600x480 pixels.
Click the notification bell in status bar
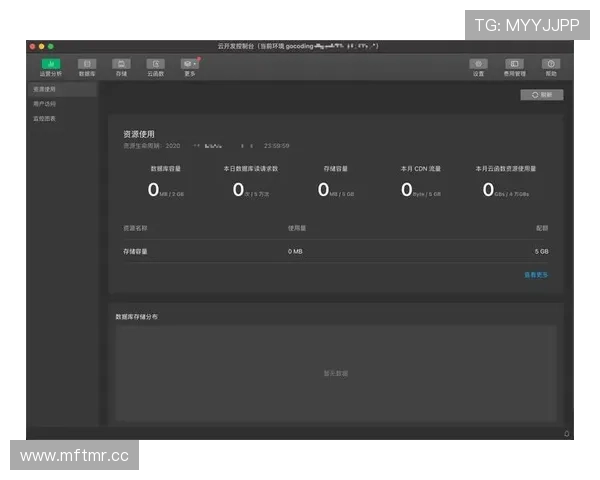tap(567, 433)
